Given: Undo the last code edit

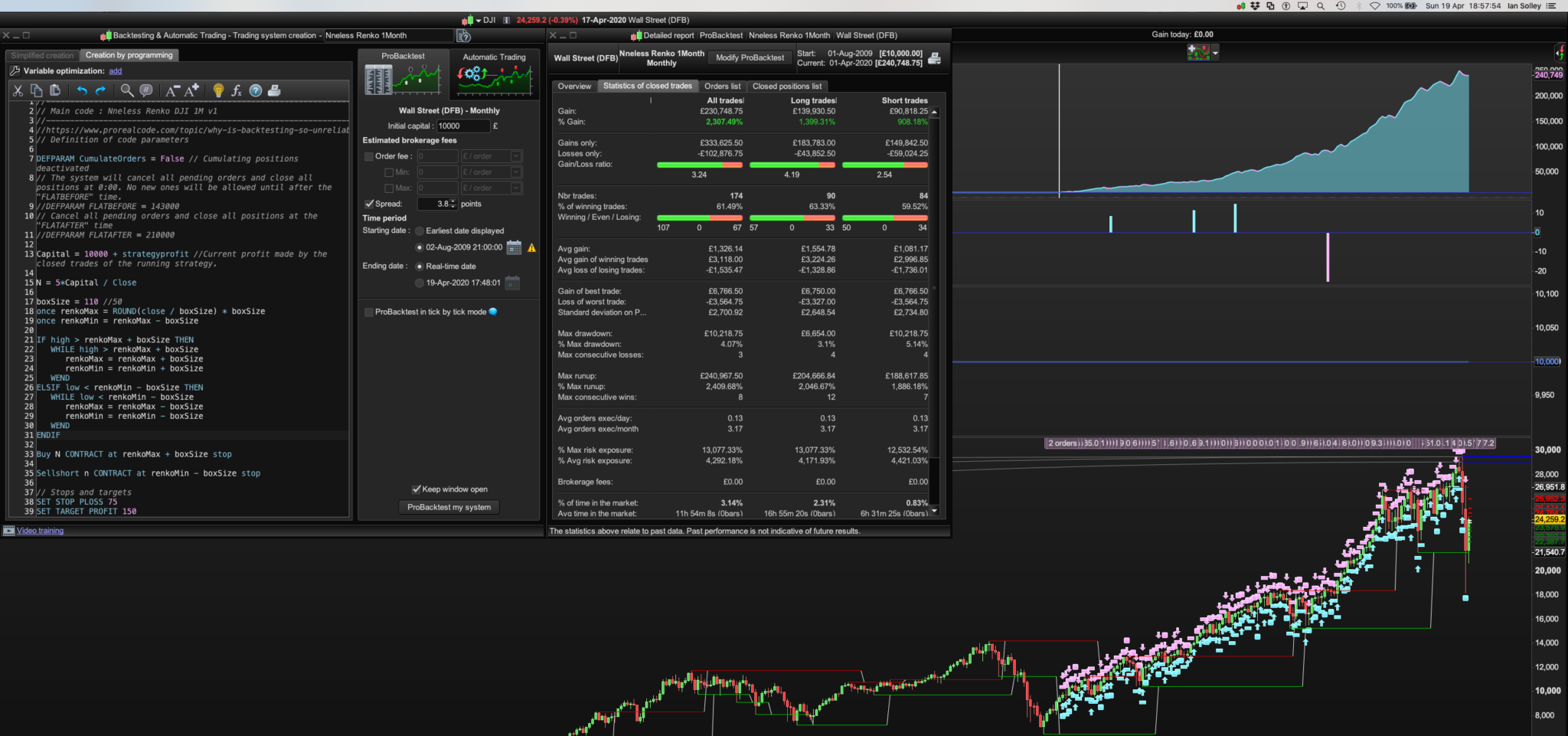Looking at the screenshot, I should [82, 90].
